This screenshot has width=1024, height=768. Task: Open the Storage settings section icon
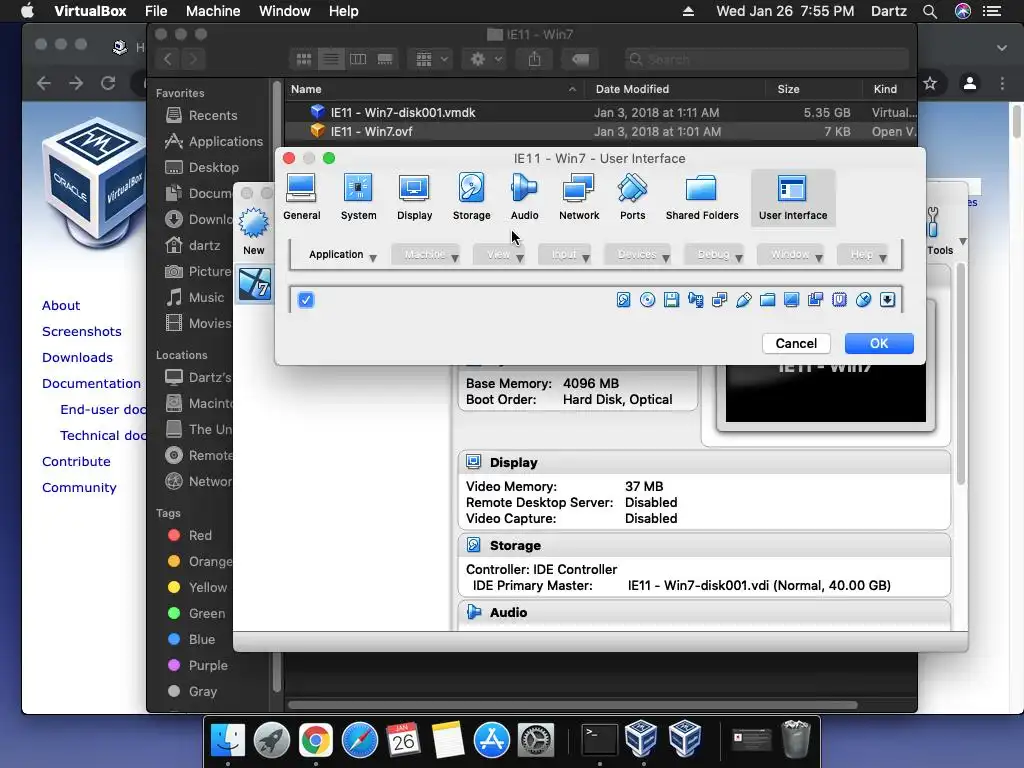pyautogui.click(x=471, y=189)
